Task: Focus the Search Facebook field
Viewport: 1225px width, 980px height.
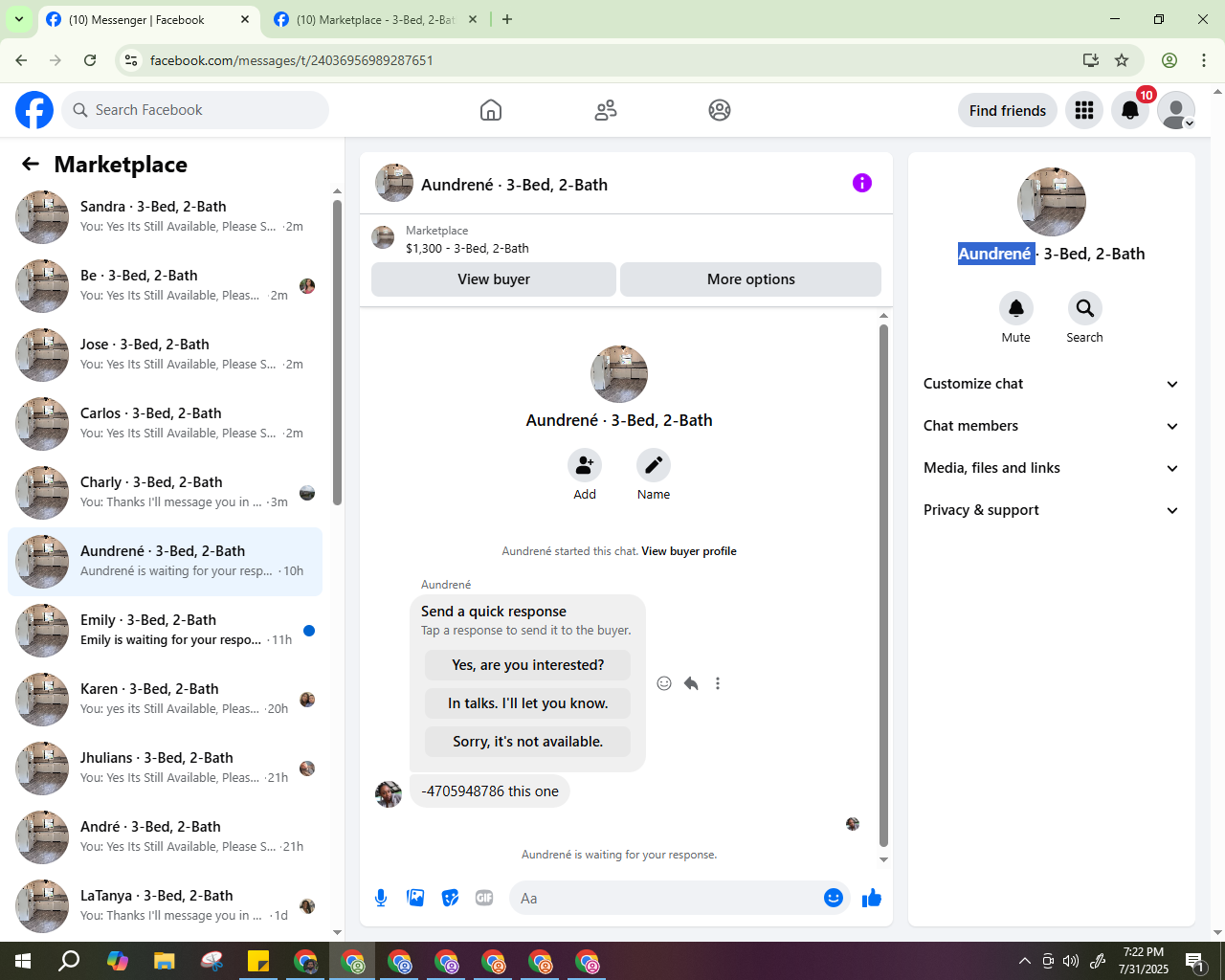Action: pyautogui.click(x=195, y=110)
